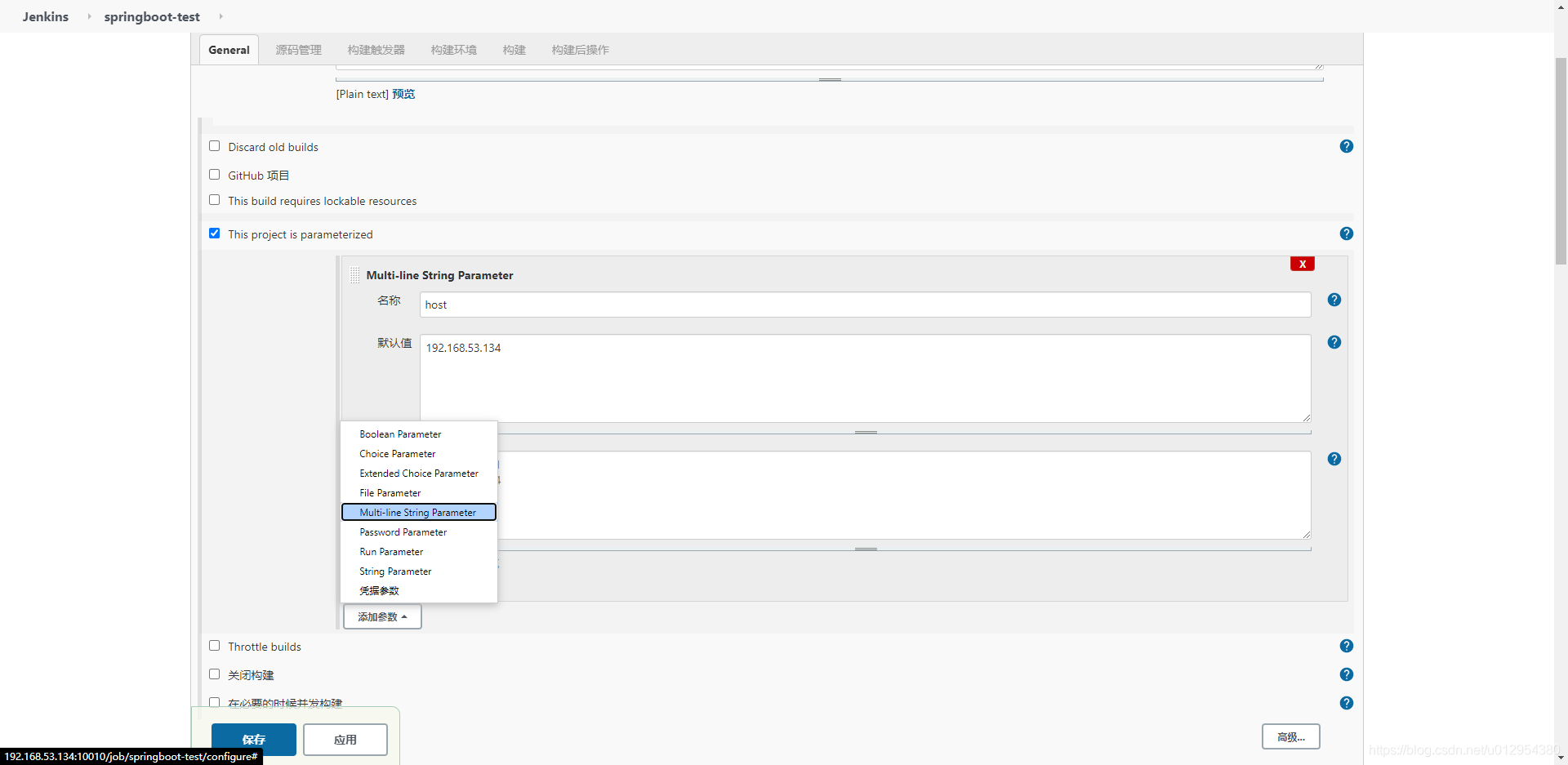The image size is (1568, 765).
Task: Open the 添加参数 dropdown button
Action: pyautogui.click(x=382, y=616)
